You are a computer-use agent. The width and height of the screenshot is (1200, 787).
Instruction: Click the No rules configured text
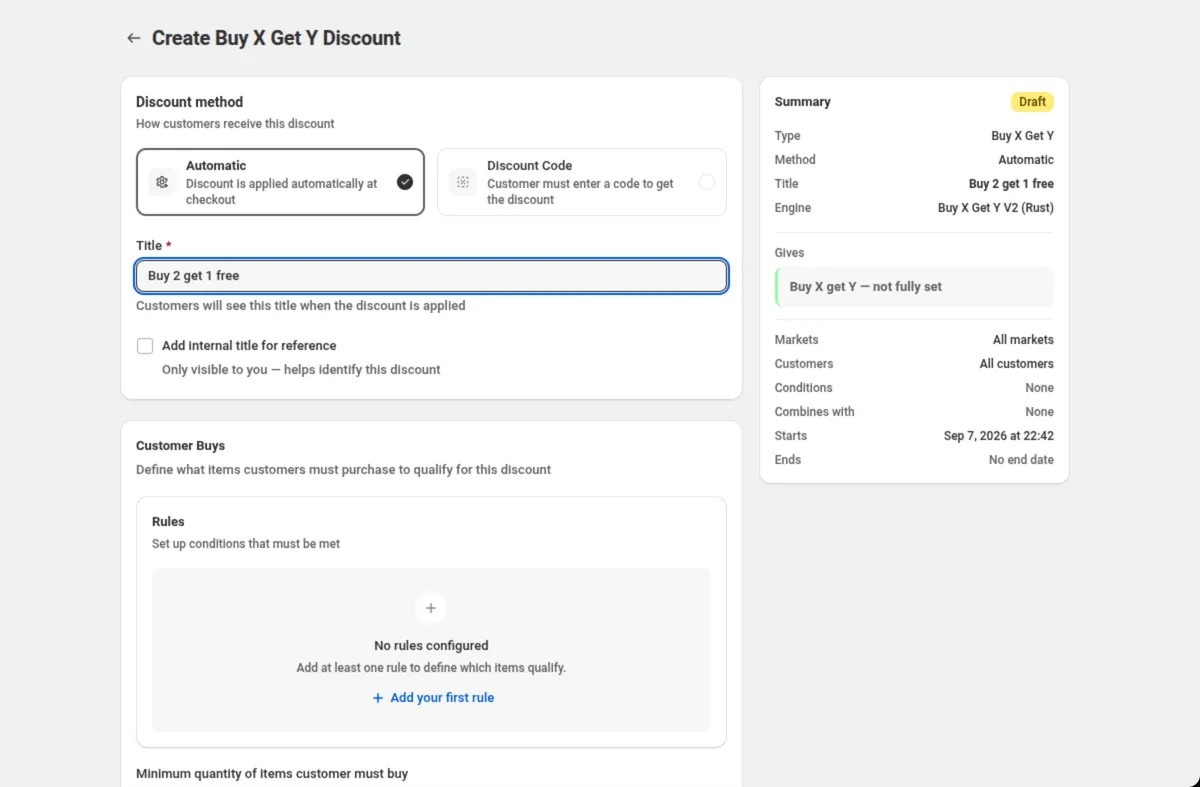click(431, 646)
